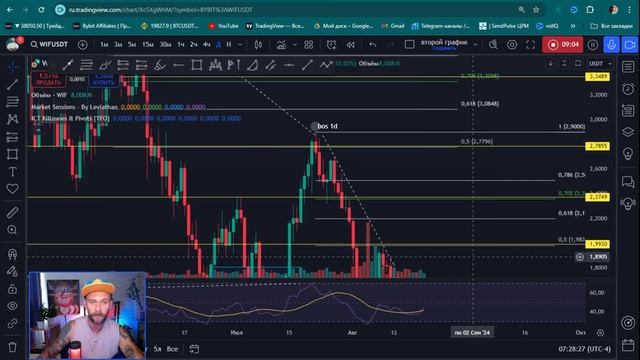
Task: Create an alert with the alarm clock icon
Action: 331,44
